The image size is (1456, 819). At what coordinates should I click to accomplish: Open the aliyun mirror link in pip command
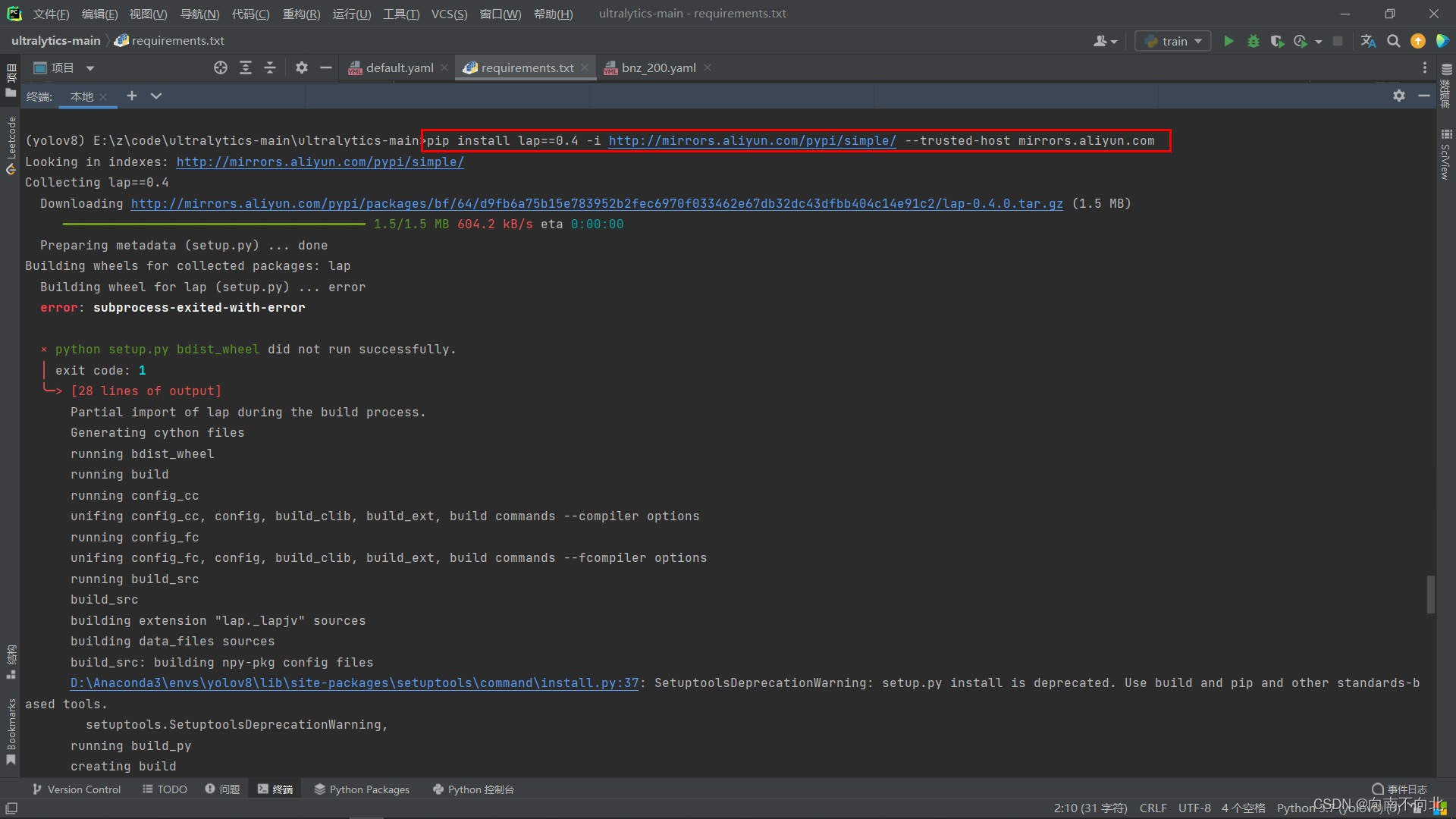pos(752,140)
